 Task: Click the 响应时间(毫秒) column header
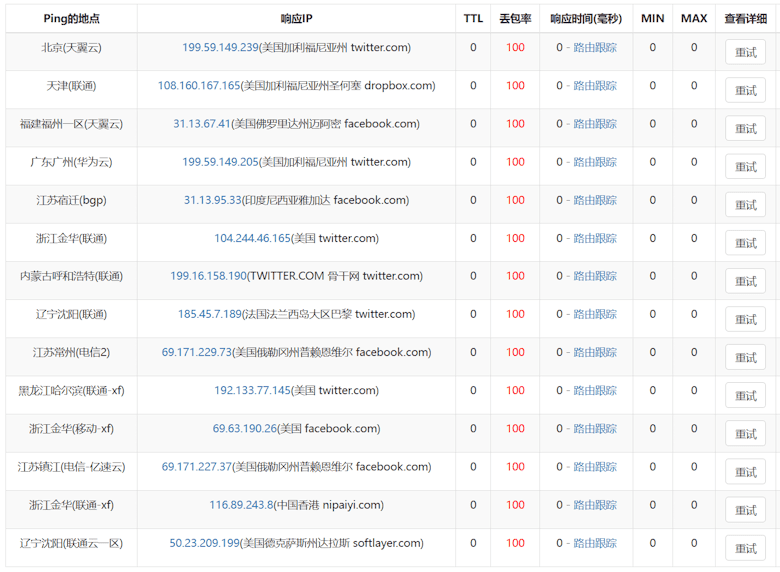point(586,18)
